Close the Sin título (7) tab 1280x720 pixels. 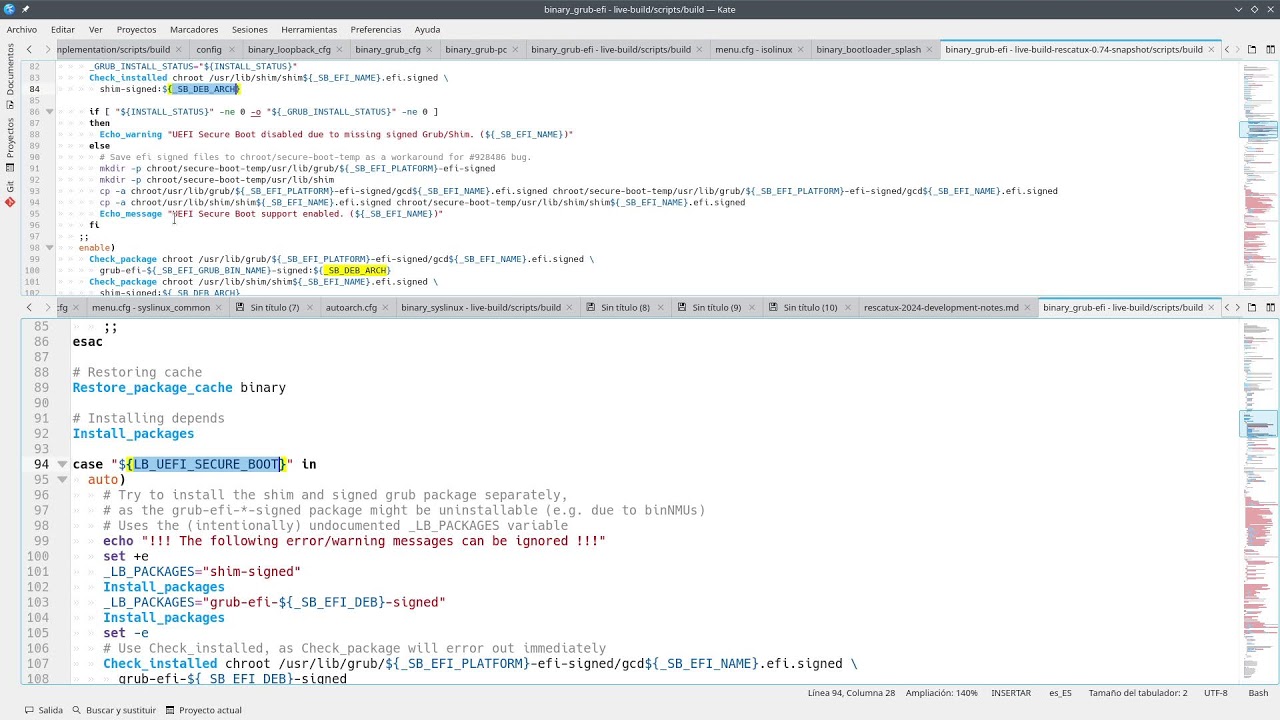(x=310, y=307)
